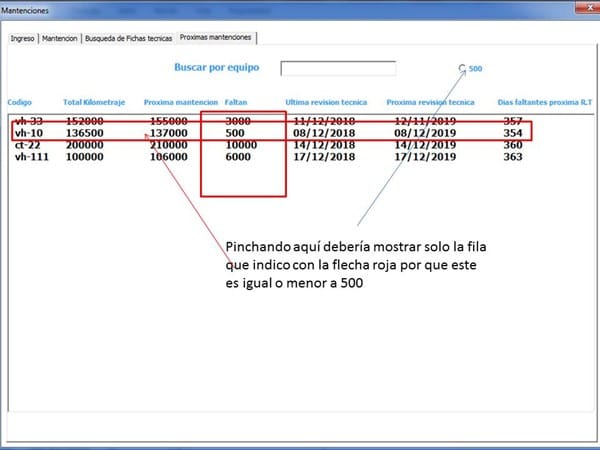
Task: Click Dias faltantes proxima R.T header
Action: pos(545,102)
